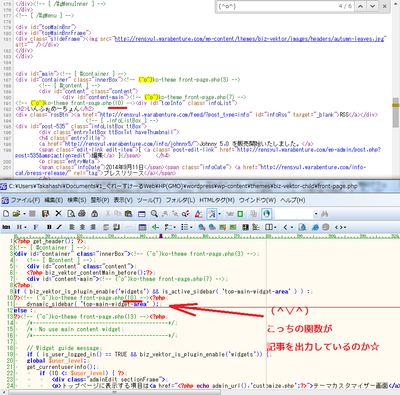The image size is (400, 395).
Task: Click the new document icon
Action: point(6,214)
